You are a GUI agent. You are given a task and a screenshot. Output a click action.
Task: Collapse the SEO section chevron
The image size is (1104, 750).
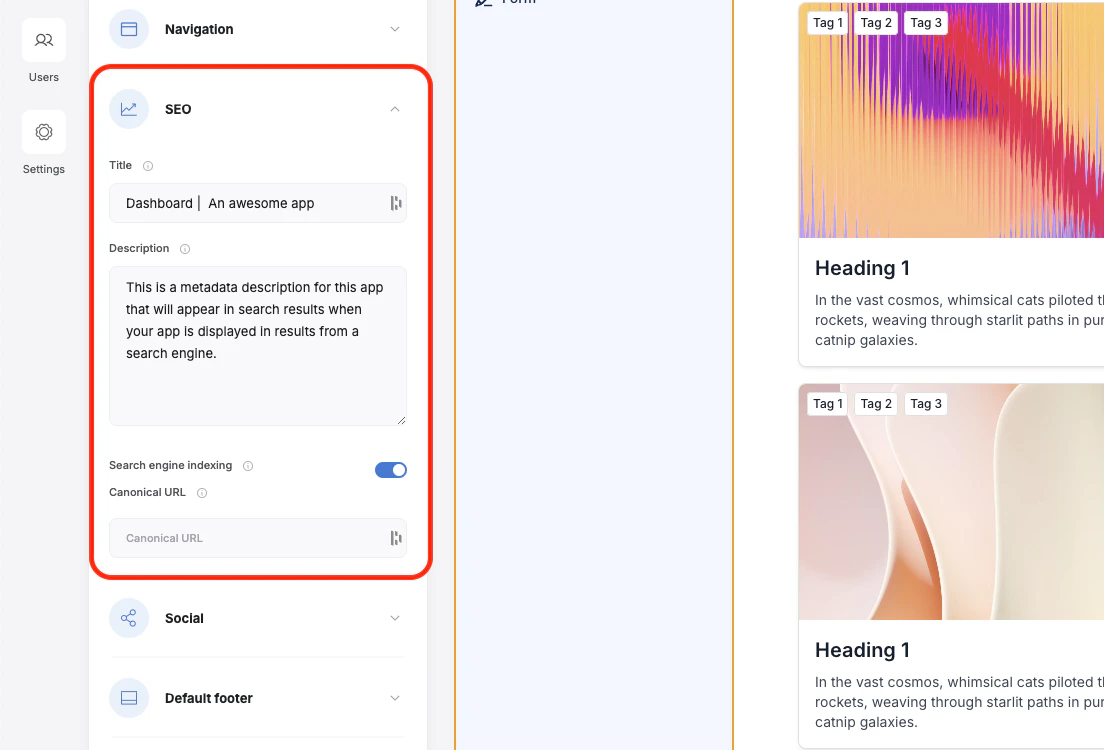pos(395,109)
